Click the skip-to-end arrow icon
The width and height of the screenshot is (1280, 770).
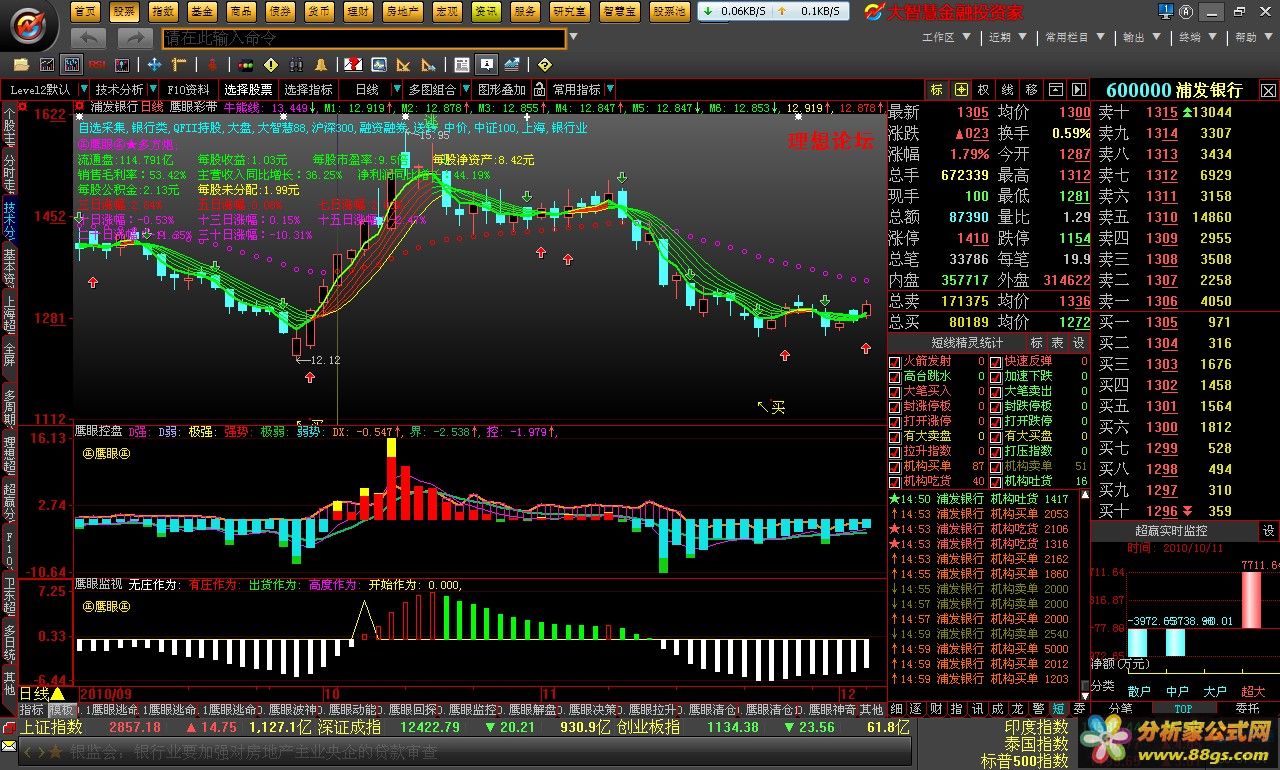point(1079,89)
